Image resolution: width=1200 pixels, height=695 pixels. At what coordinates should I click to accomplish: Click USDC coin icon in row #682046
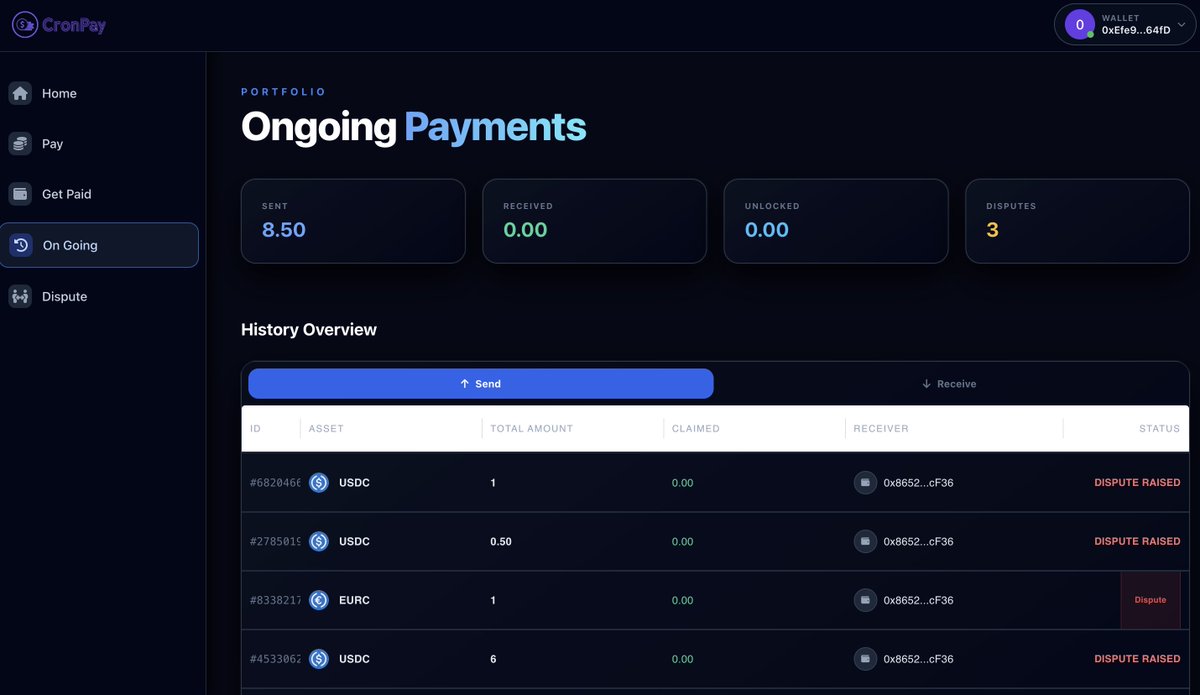[319, 483]
